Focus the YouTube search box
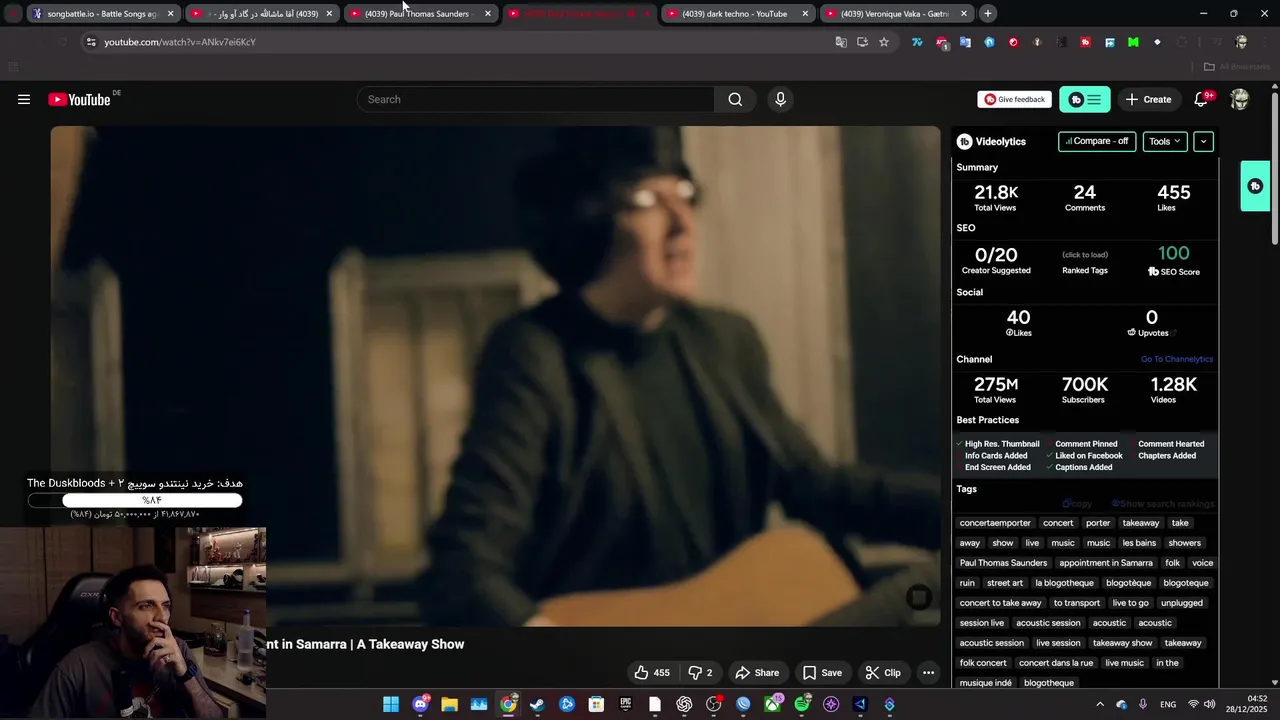 tap(535, 99)
